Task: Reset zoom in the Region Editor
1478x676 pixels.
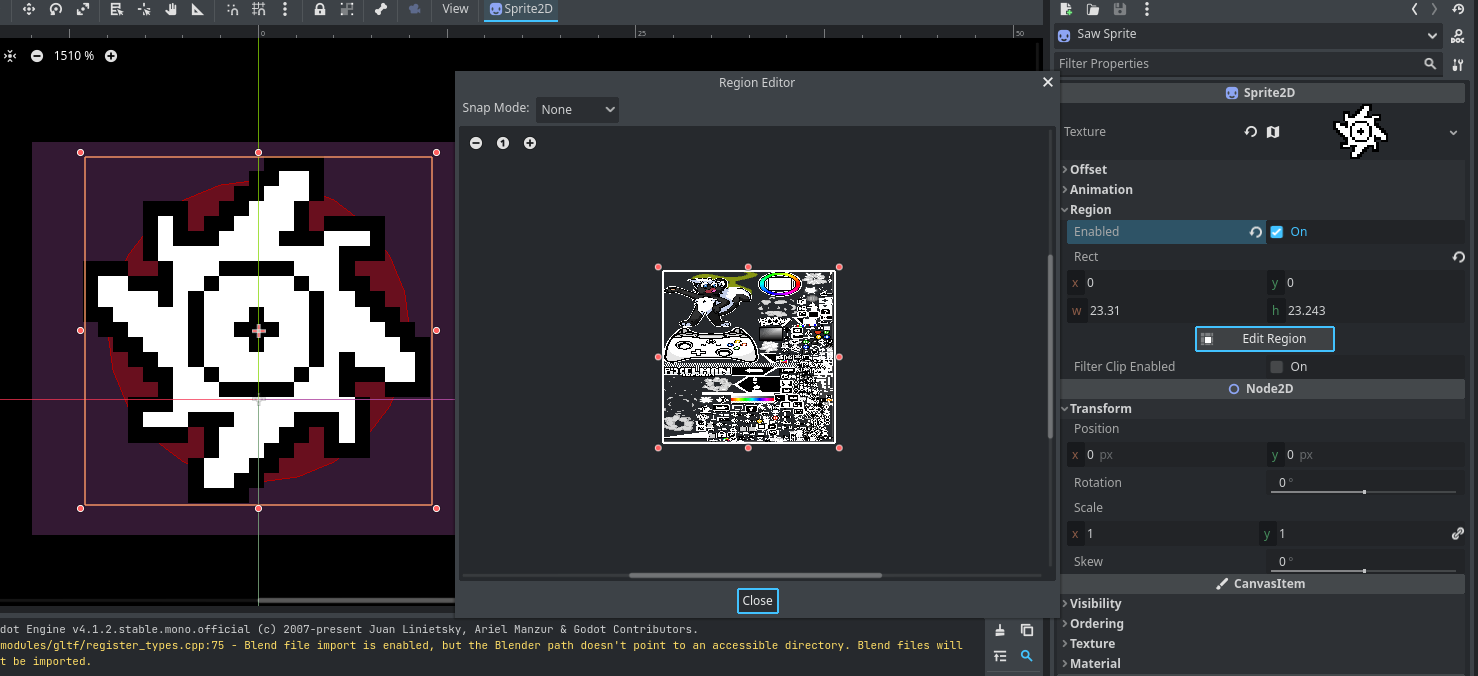Action: pos(503,143)
